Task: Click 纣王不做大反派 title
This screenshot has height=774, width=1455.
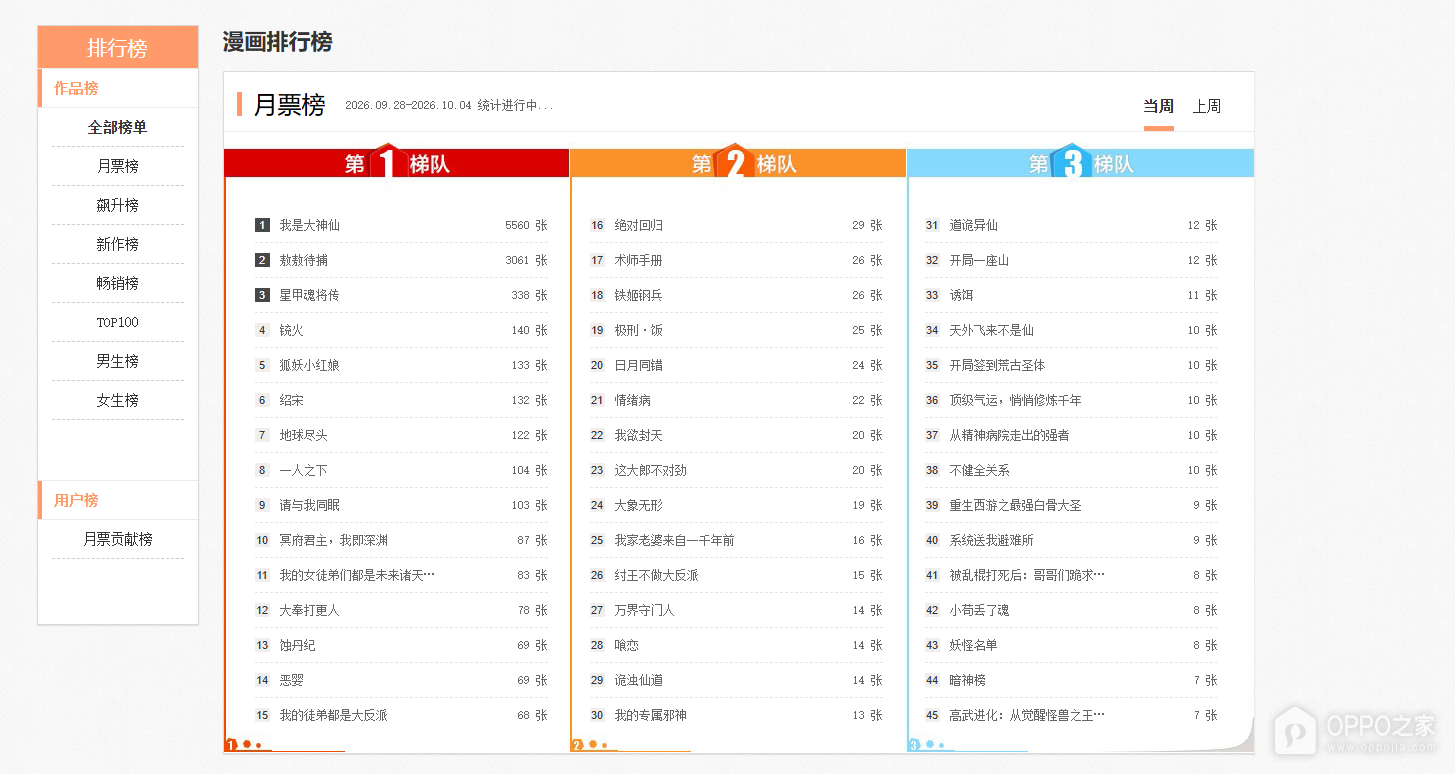Action: 657,575
